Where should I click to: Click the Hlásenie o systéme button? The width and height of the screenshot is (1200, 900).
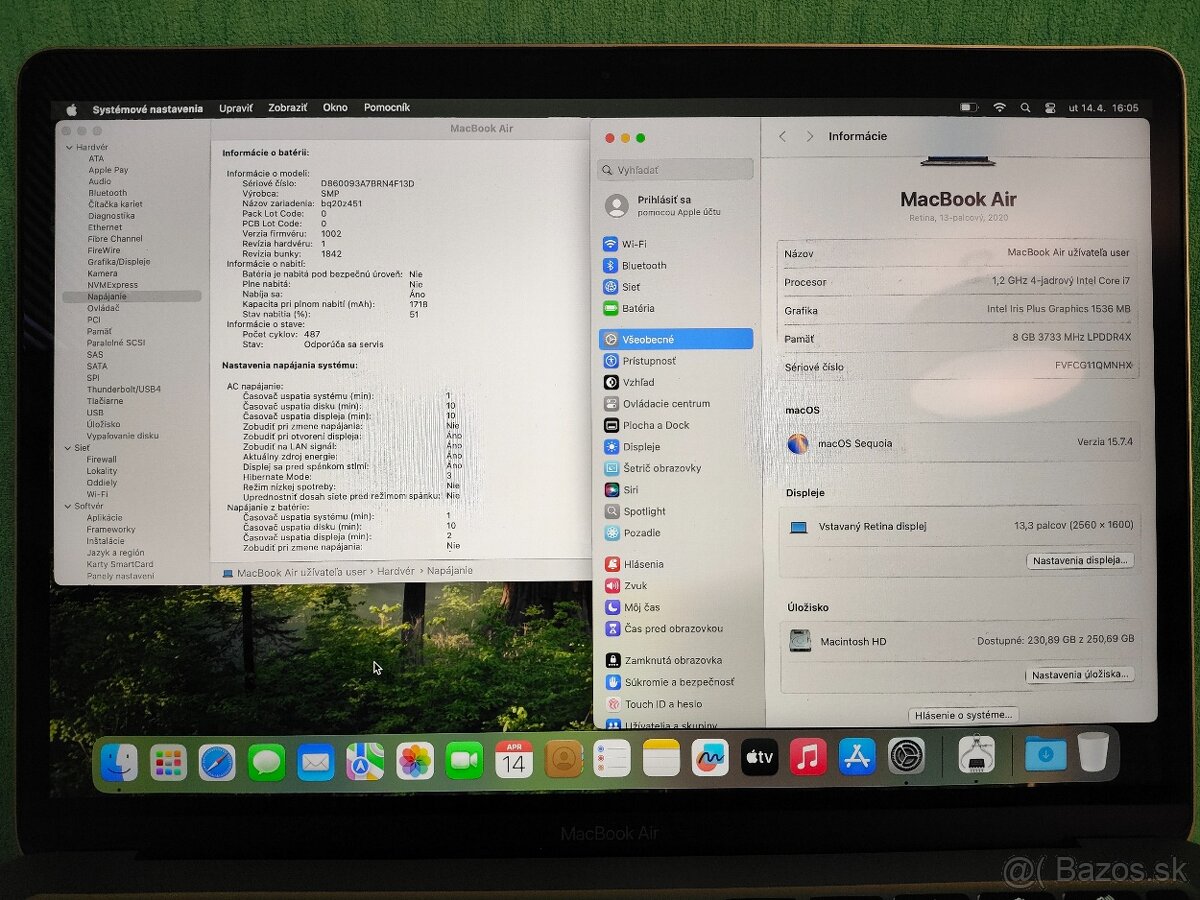[x=963, y=714]
